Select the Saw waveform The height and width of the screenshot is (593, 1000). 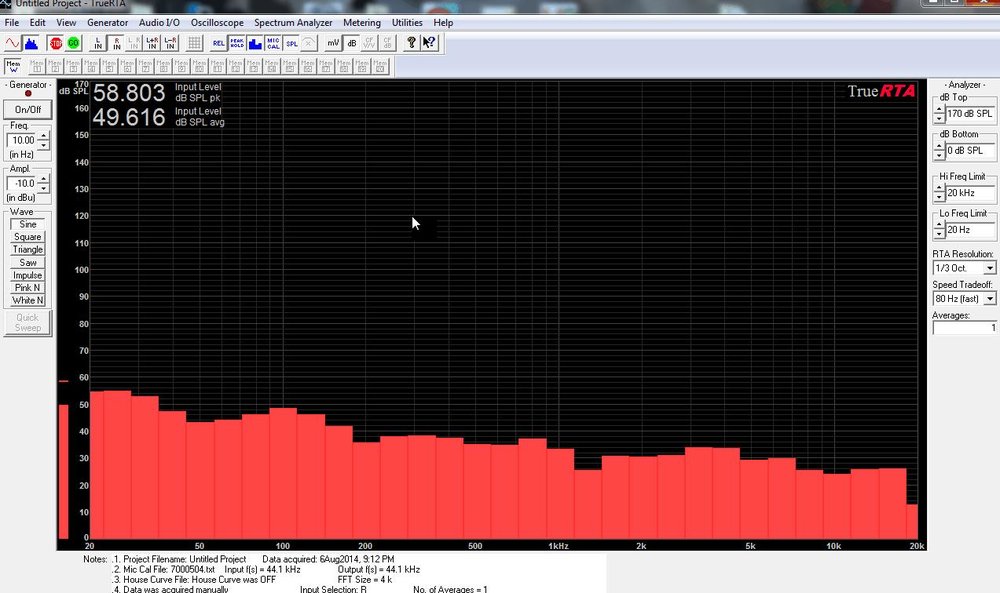point(27,263)
